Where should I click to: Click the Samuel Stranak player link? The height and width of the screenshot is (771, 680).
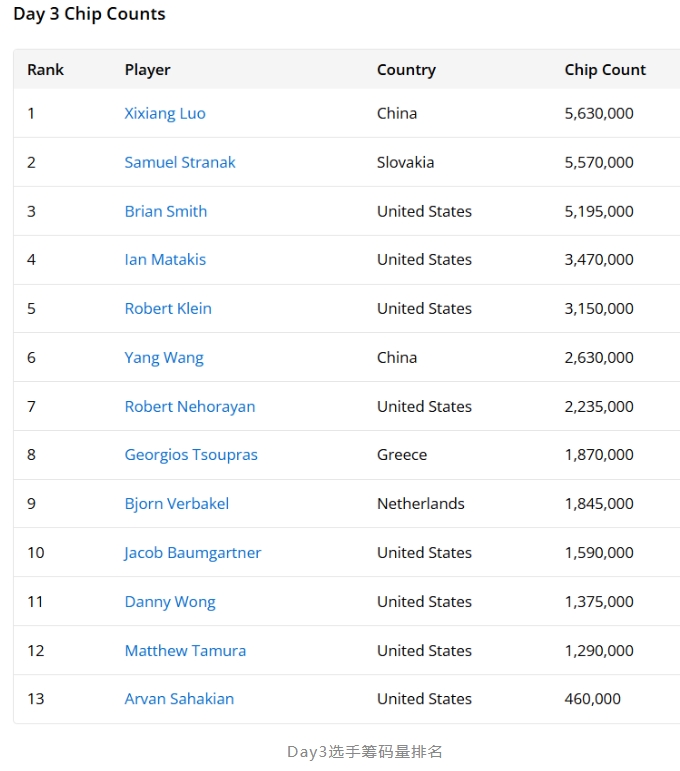(180, 162)
